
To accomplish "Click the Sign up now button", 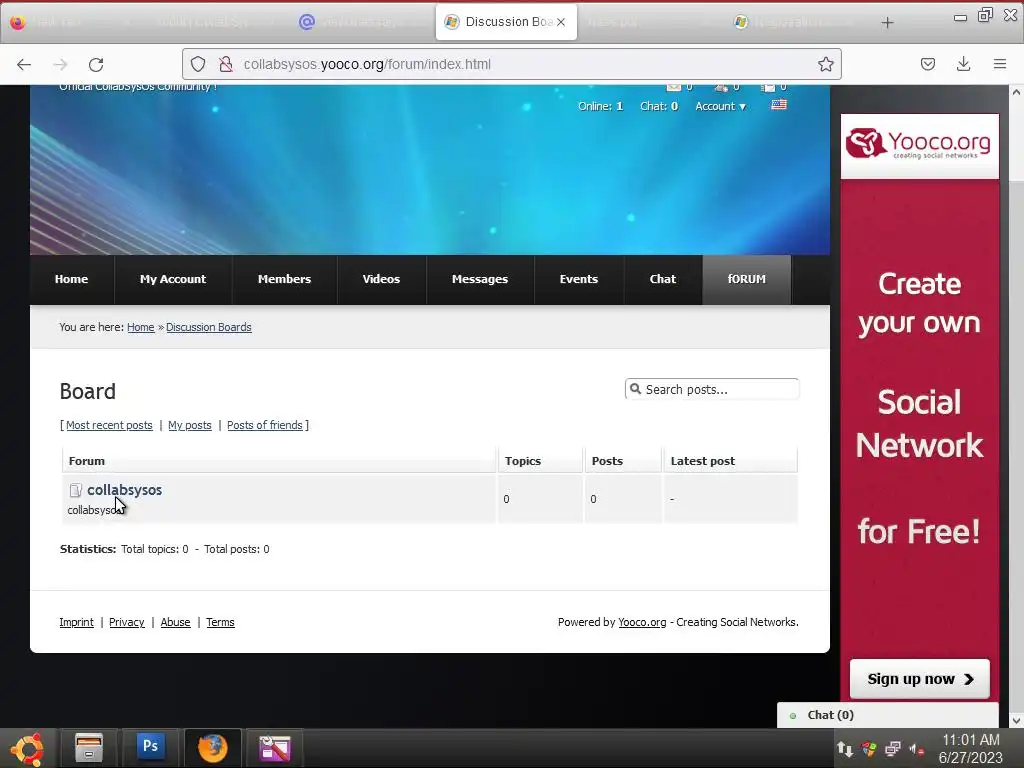I will pos(920,679).
